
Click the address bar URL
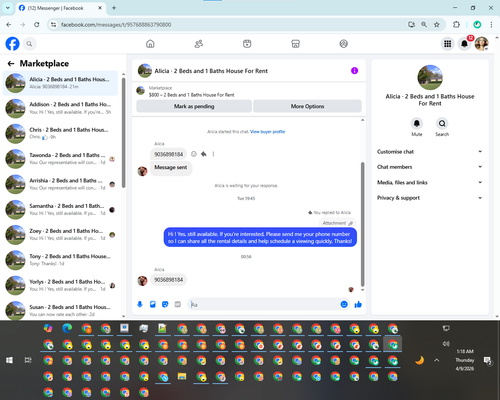point(116,25)
